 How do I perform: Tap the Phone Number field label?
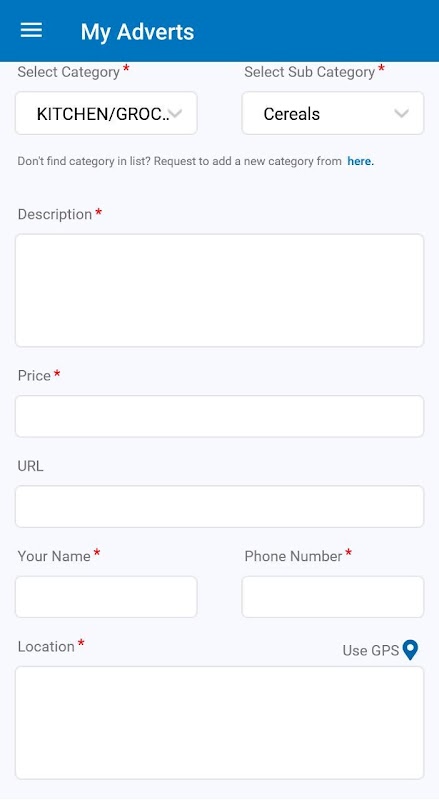[293, 556]
